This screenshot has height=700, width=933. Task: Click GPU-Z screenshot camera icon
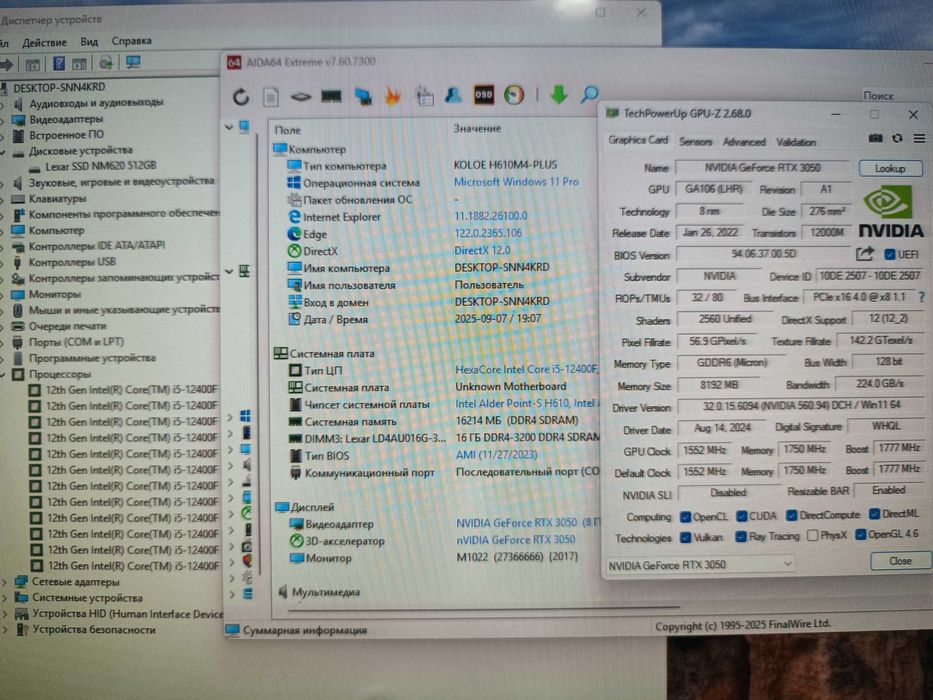875,138
